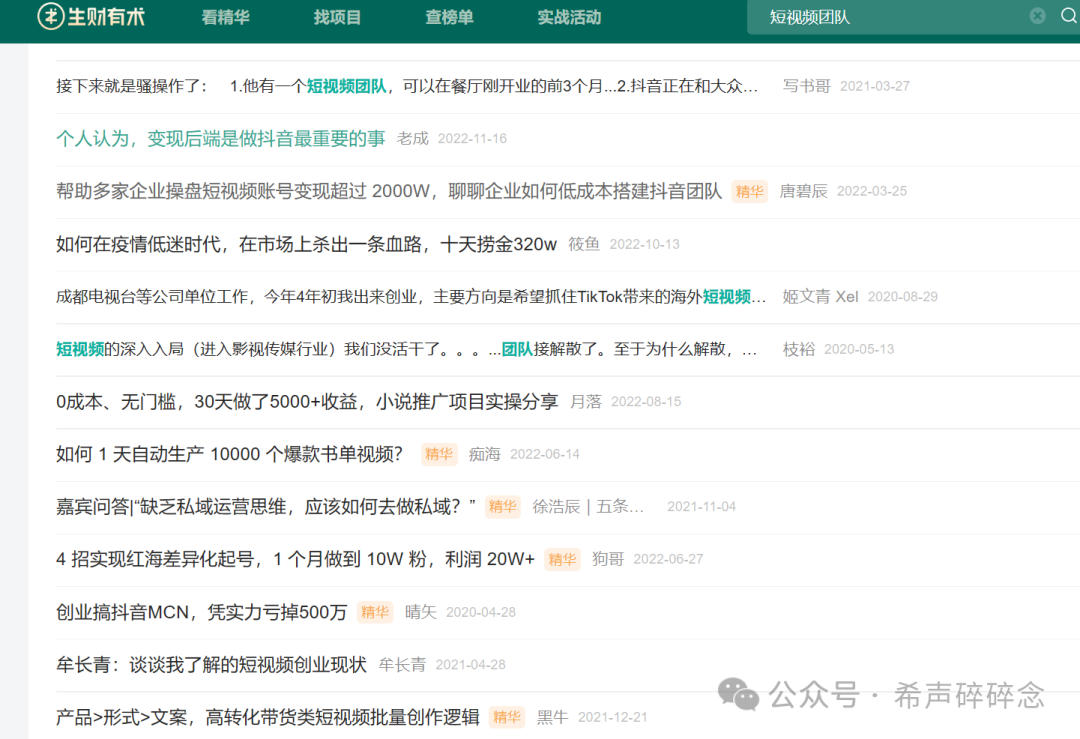Click the 生财有术 site logo
Viewport: 1080px width, 739px height.
click(x=92, y=18)
